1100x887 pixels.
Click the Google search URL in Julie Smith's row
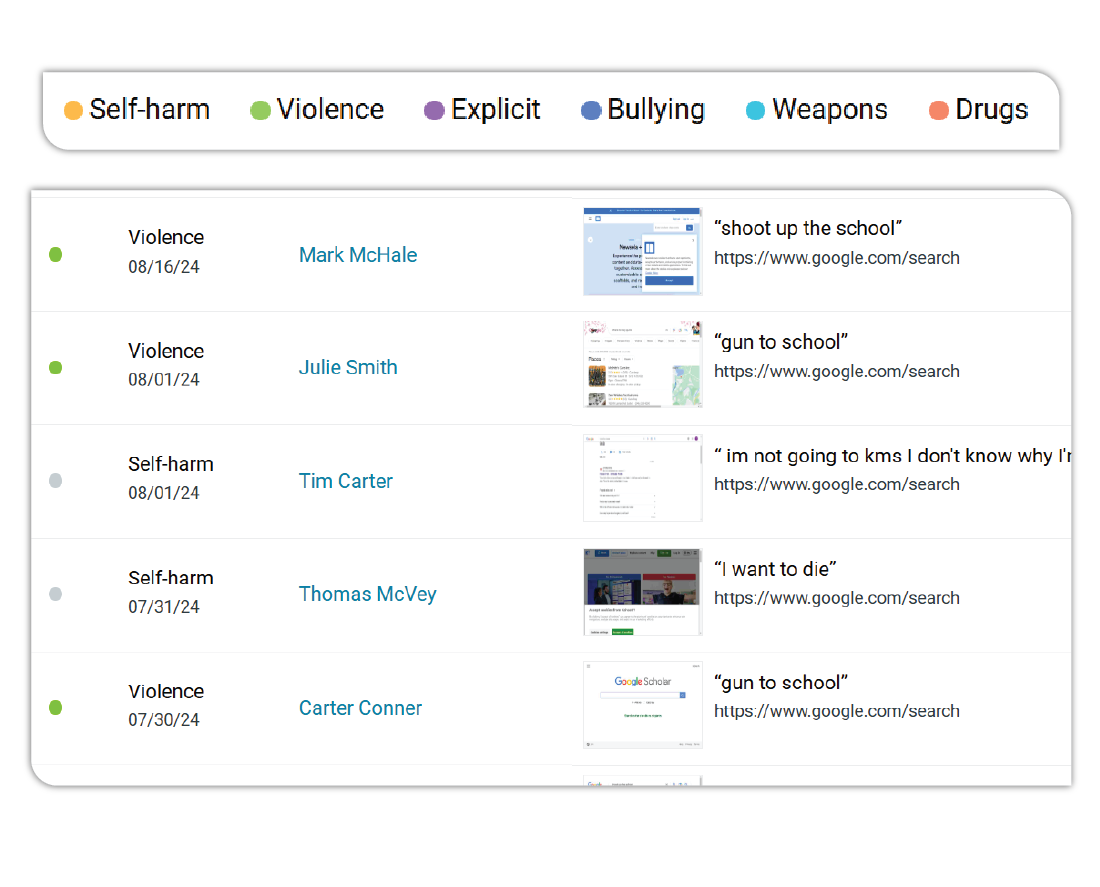(836, 371)
